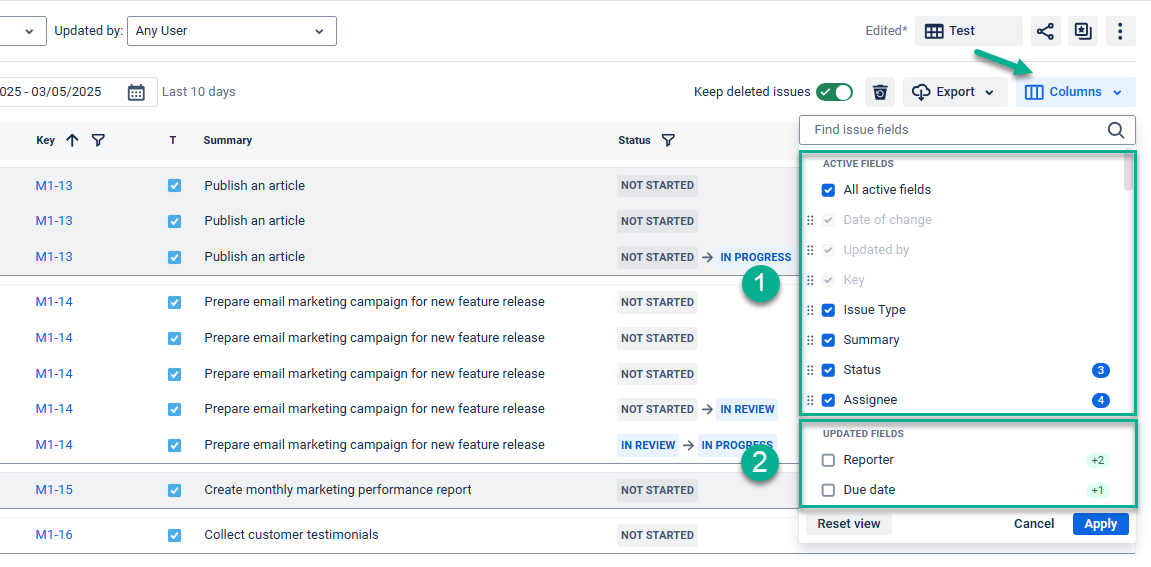Screen dimensions: 1151x567
Task: Click the search magnifier in Find issue fields
Action: (x=1116, y=130)
